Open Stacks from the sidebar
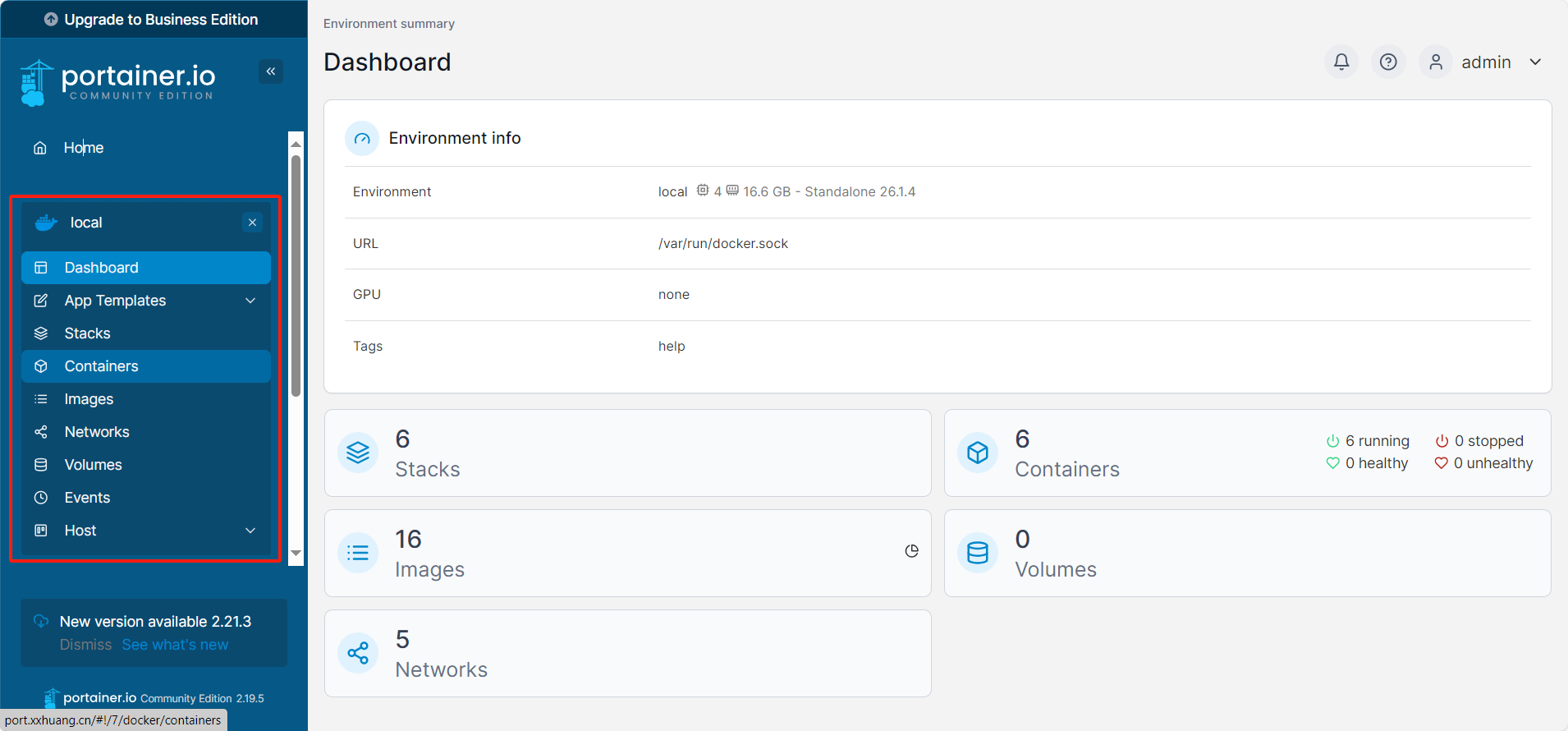Viewport: 1568px width, 731px height. click(146, 333)
